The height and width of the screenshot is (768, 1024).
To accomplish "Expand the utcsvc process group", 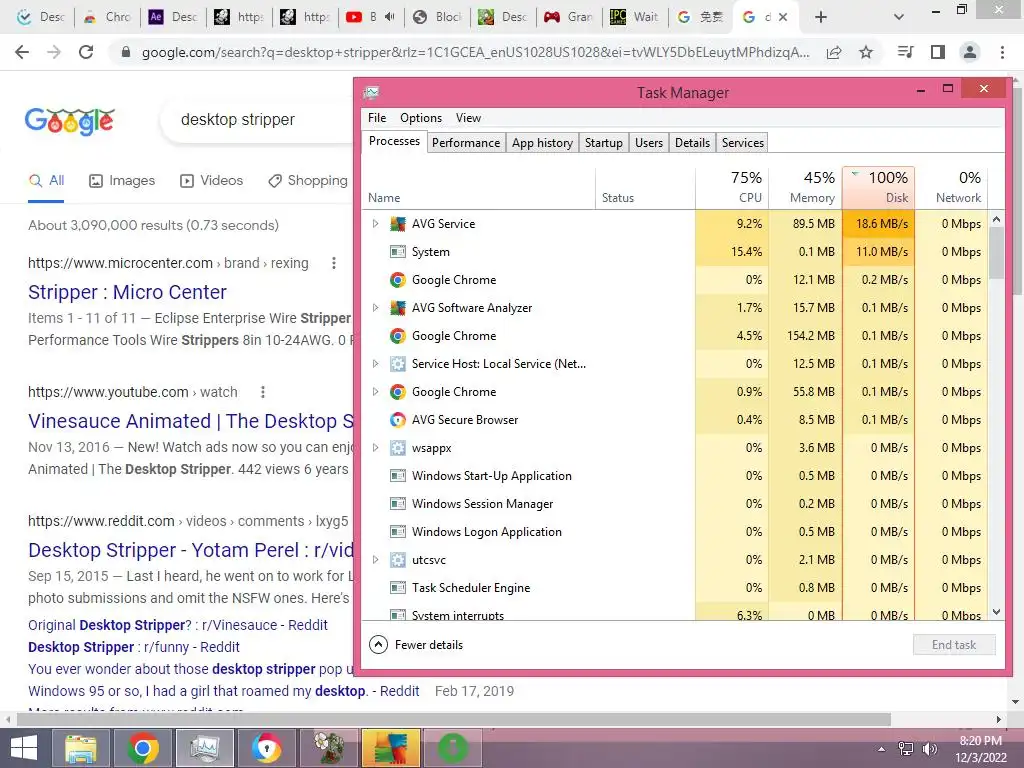I will (376, 560).
